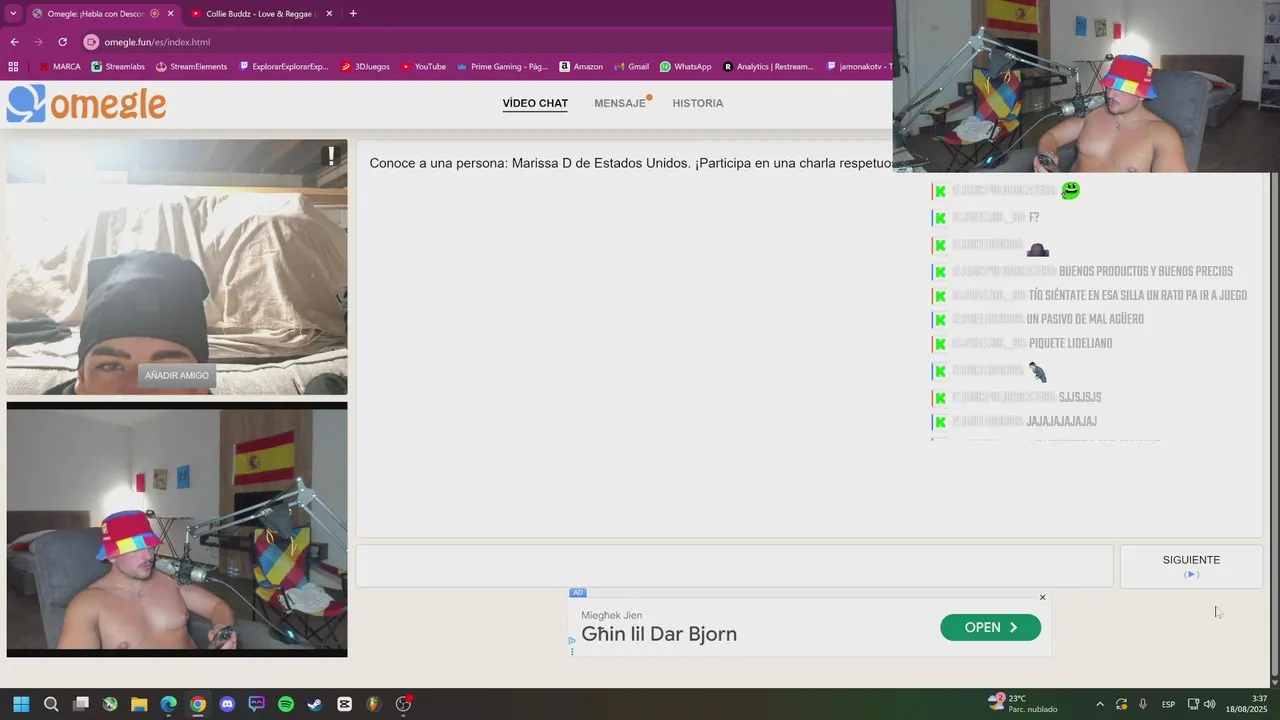1280x720 pixels.
Task: Open the Analytics Restream bookmark
Action: pos(768,67)
